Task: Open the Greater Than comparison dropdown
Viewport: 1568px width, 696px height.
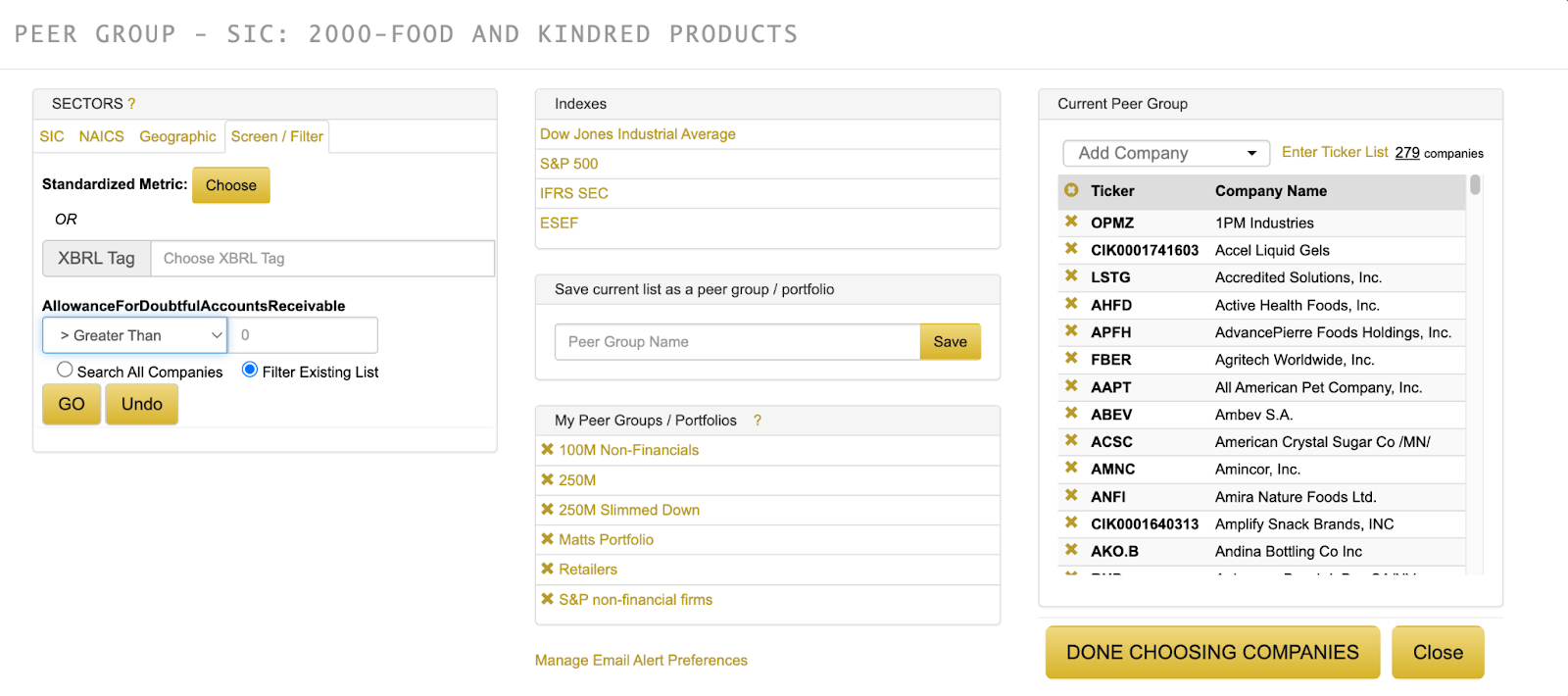Action: (x=135, y=335)
